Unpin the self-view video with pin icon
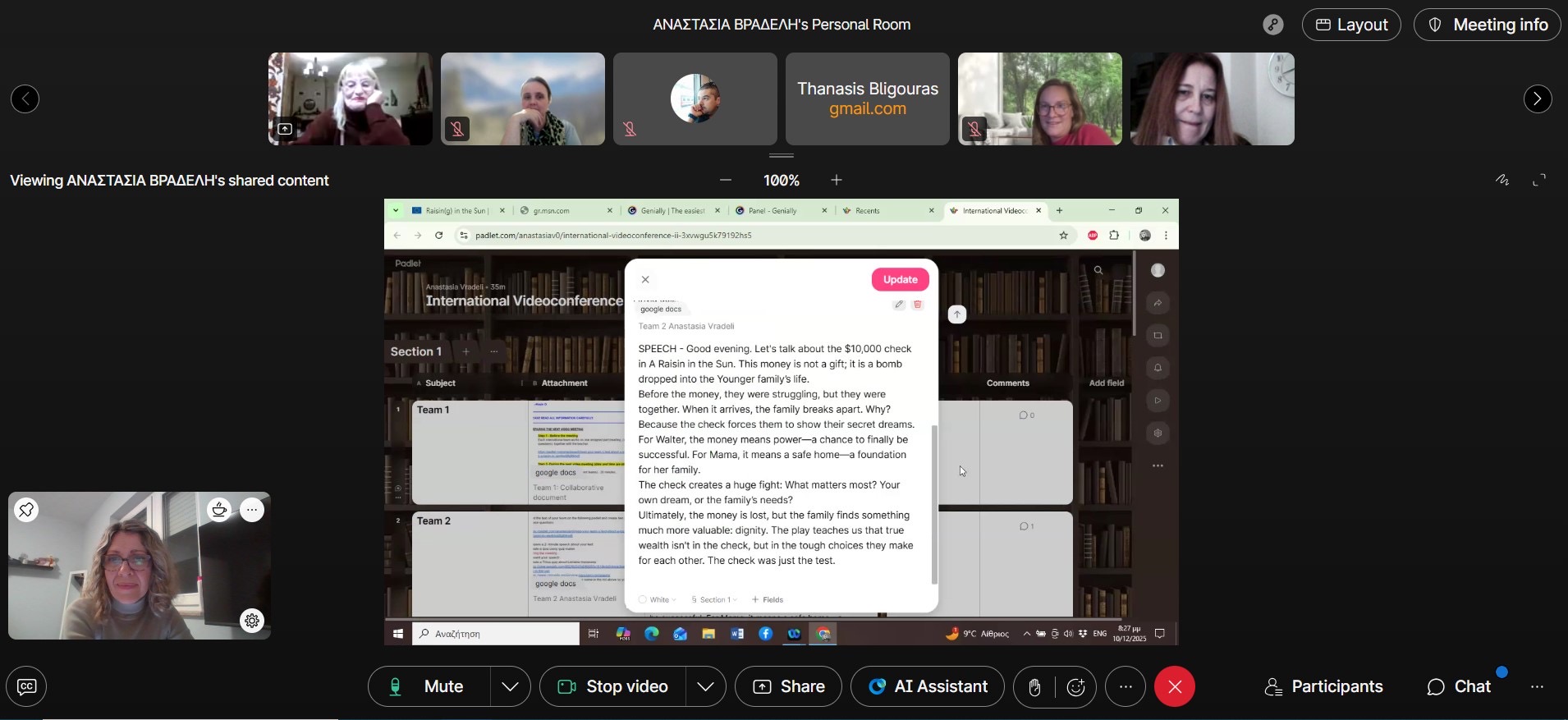The image size is (1568, 720). (26, 510)
